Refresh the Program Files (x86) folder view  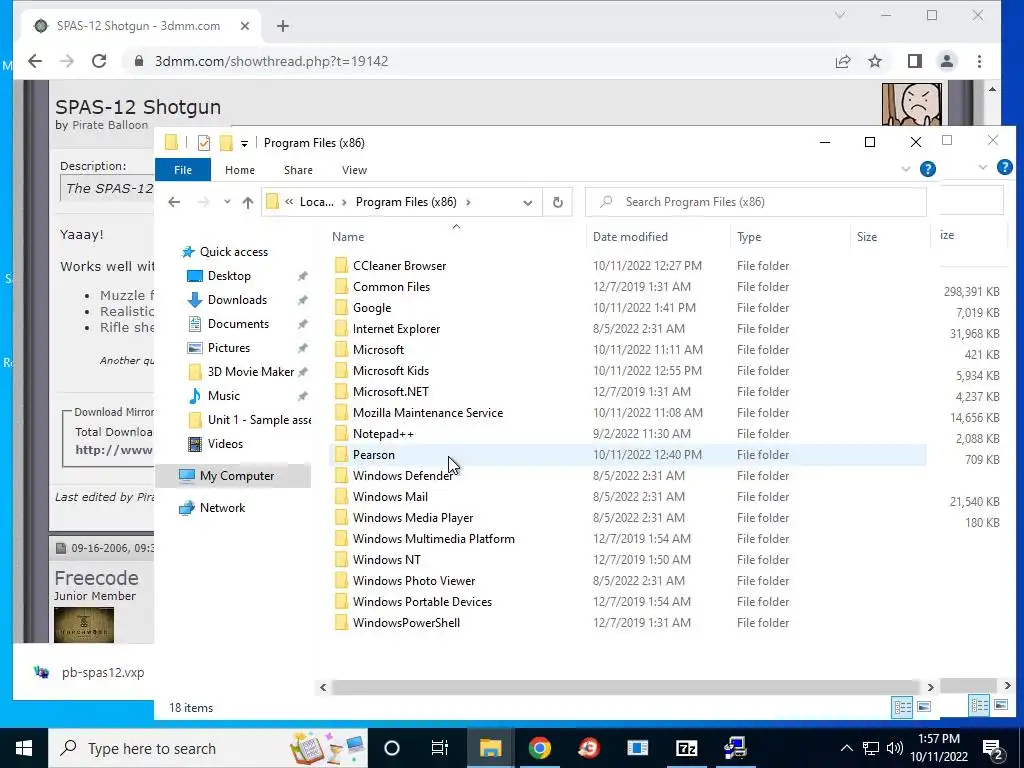[x=558, y=202]
